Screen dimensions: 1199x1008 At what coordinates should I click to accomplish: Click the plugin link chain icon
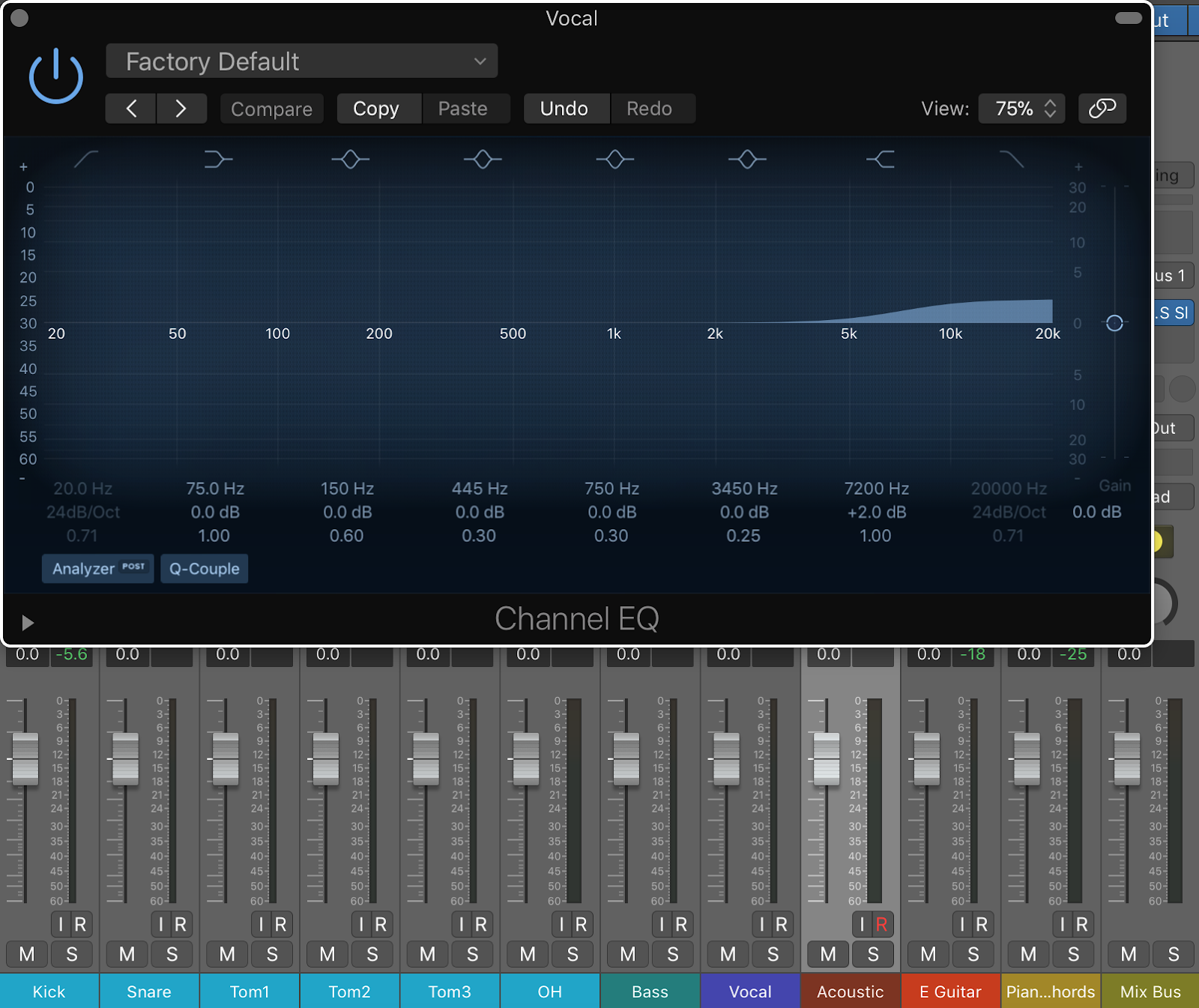(x=1102, y=109)
